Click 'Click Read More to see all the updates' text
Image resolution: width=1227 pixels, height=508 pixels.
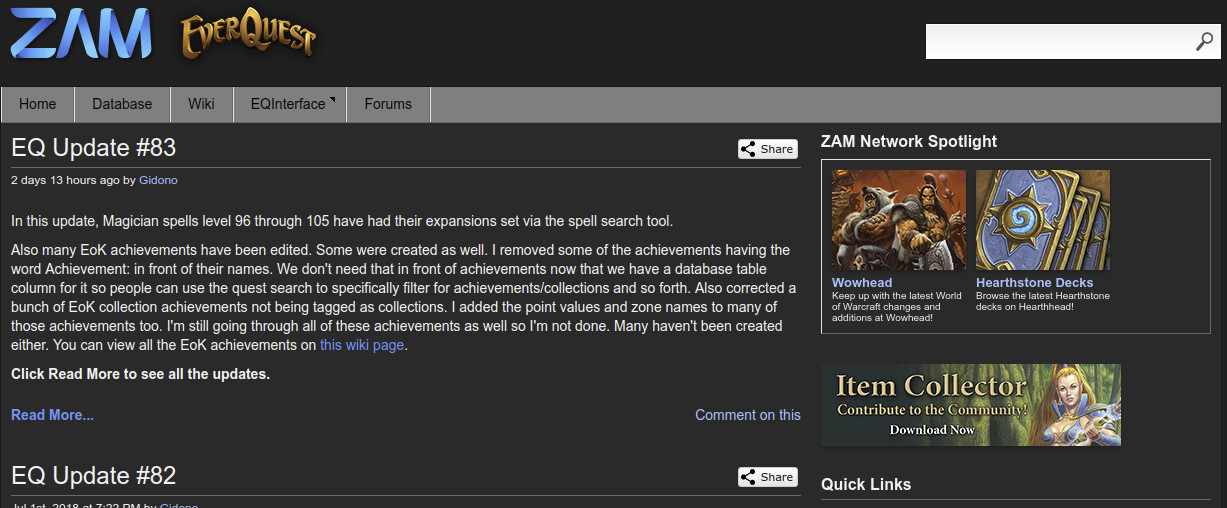(141, 374)
